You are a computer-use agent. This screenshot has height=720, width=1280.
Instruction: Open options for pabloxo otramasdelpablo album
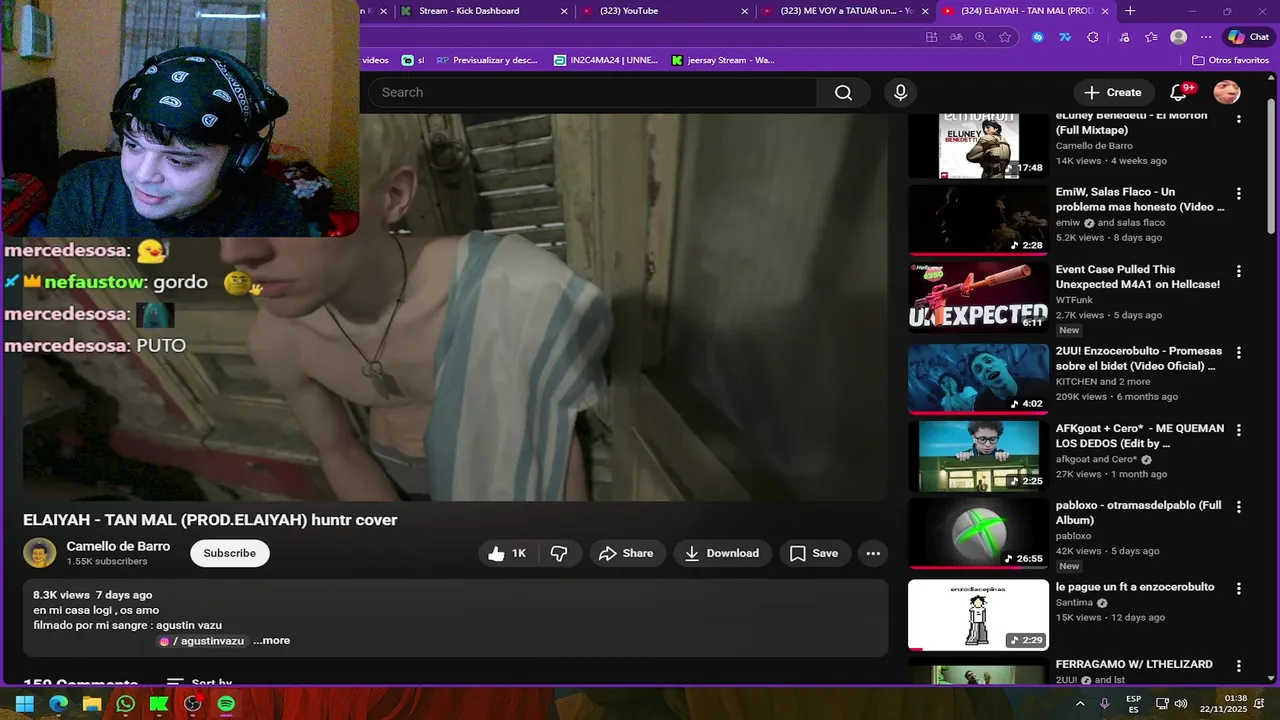click(x=1239, y=507)
